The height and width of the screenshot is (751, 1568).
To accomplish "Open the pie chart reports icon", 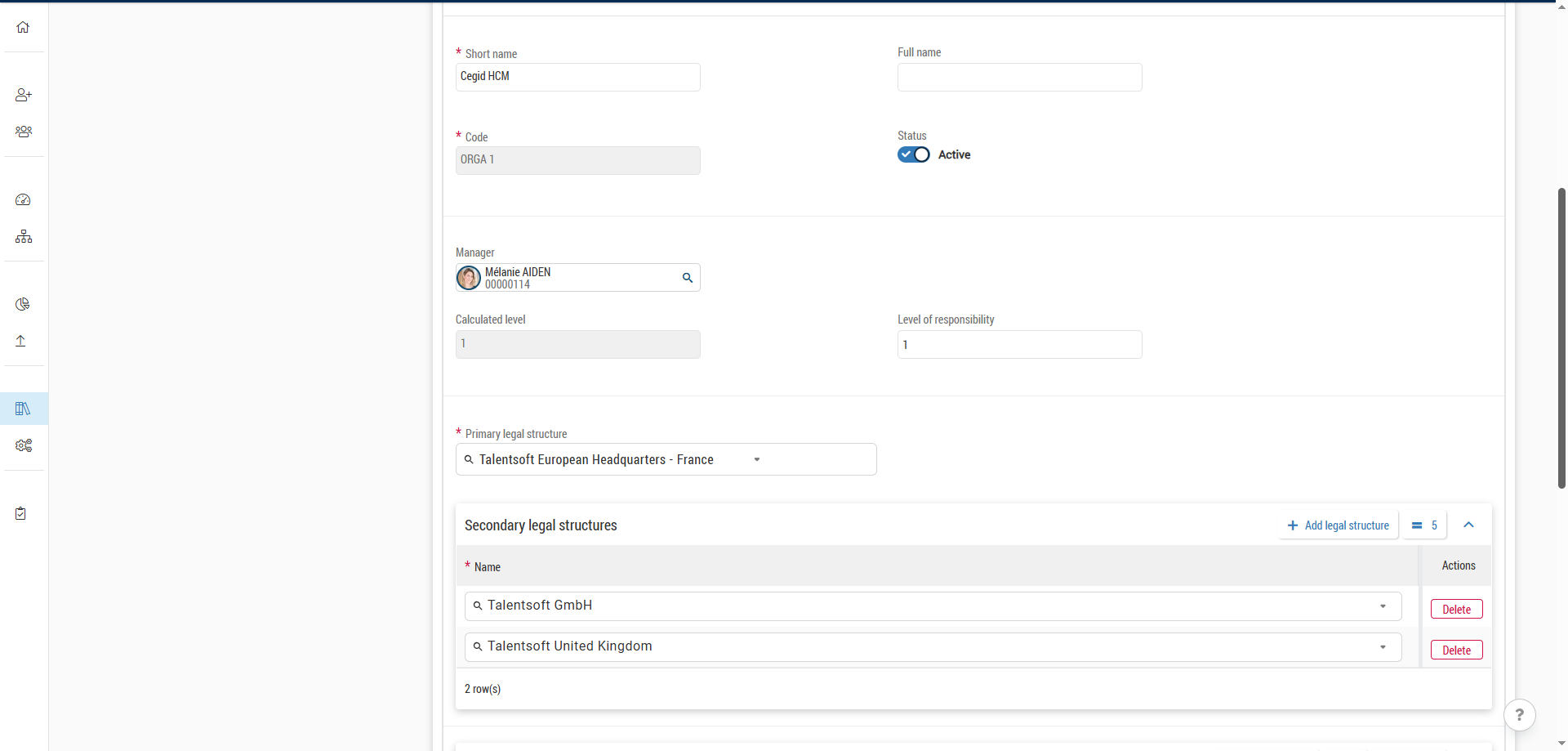I will pos(23,305).
